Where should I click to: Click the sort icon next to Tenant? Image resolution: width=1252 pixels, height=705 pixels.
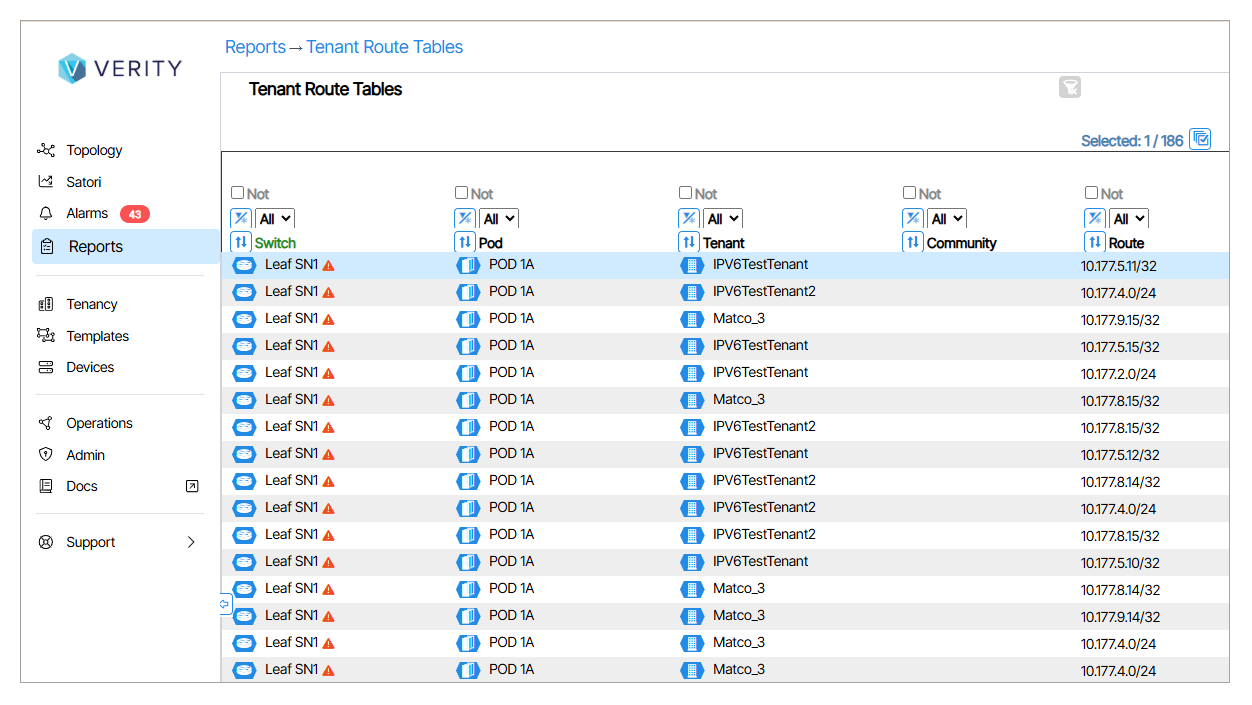pyautogui.click(x=689, y=242)
